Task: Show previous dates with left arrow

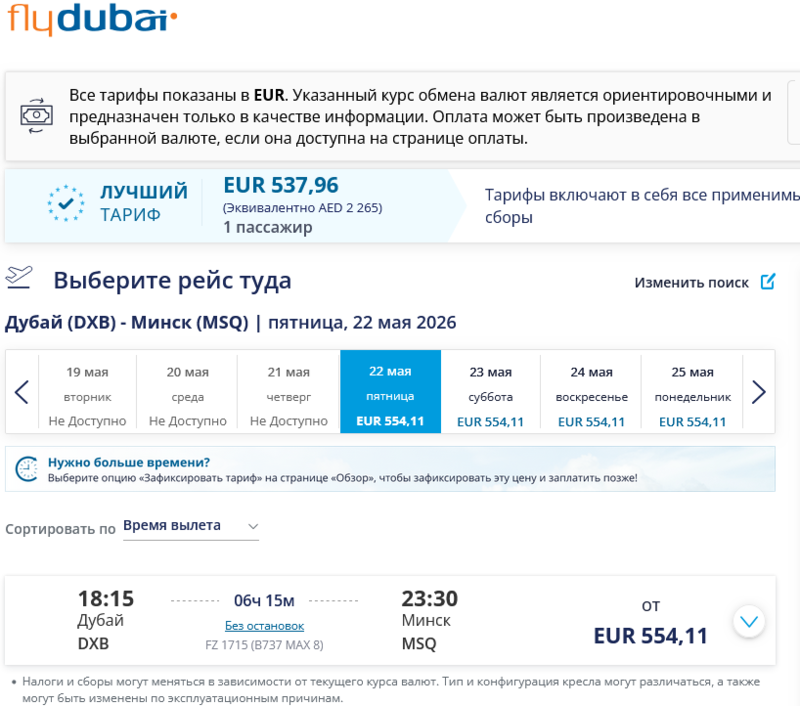Action: pyautogui.click(x=21, y=392)
